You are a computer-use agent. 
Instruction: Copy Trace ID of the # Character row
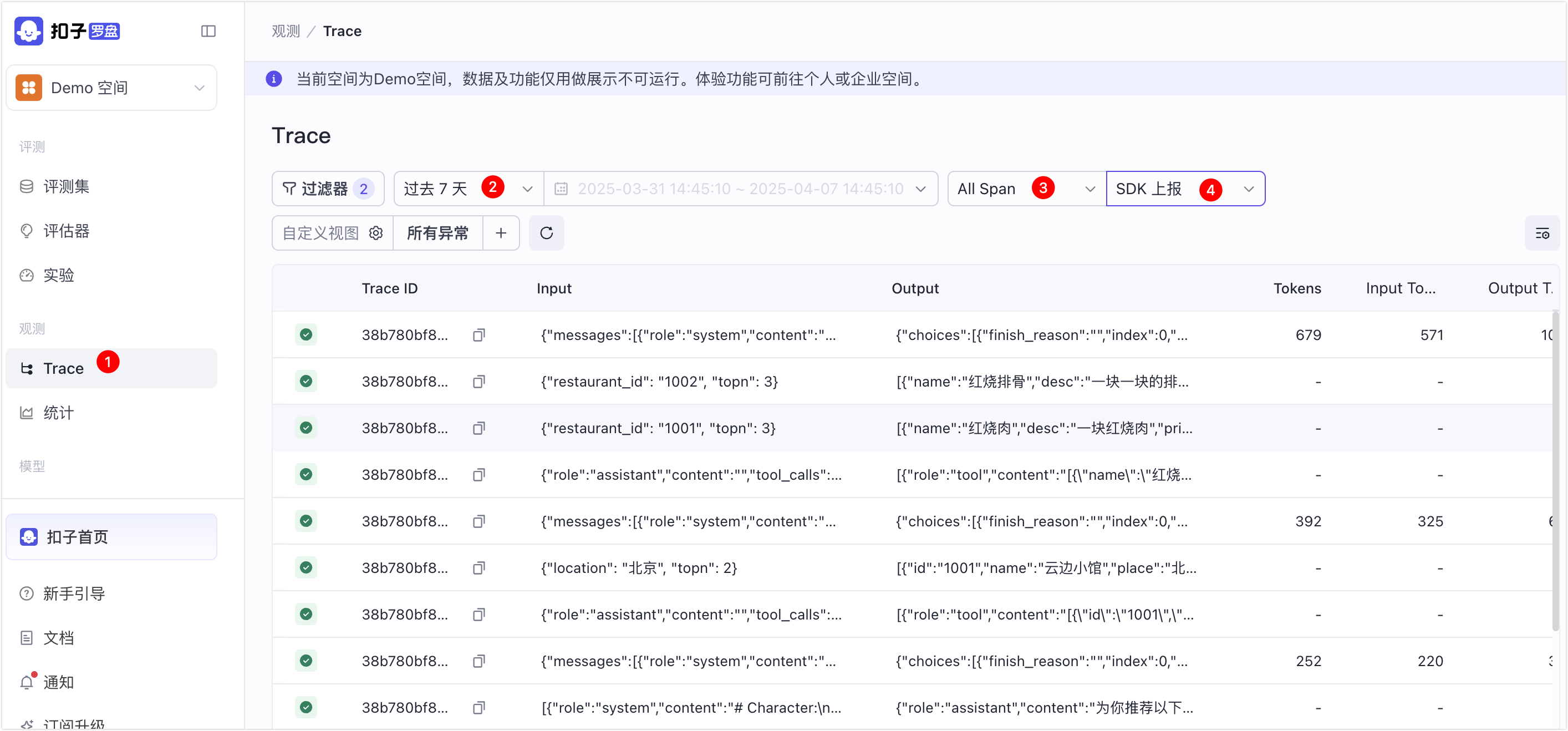pos(479,708)
